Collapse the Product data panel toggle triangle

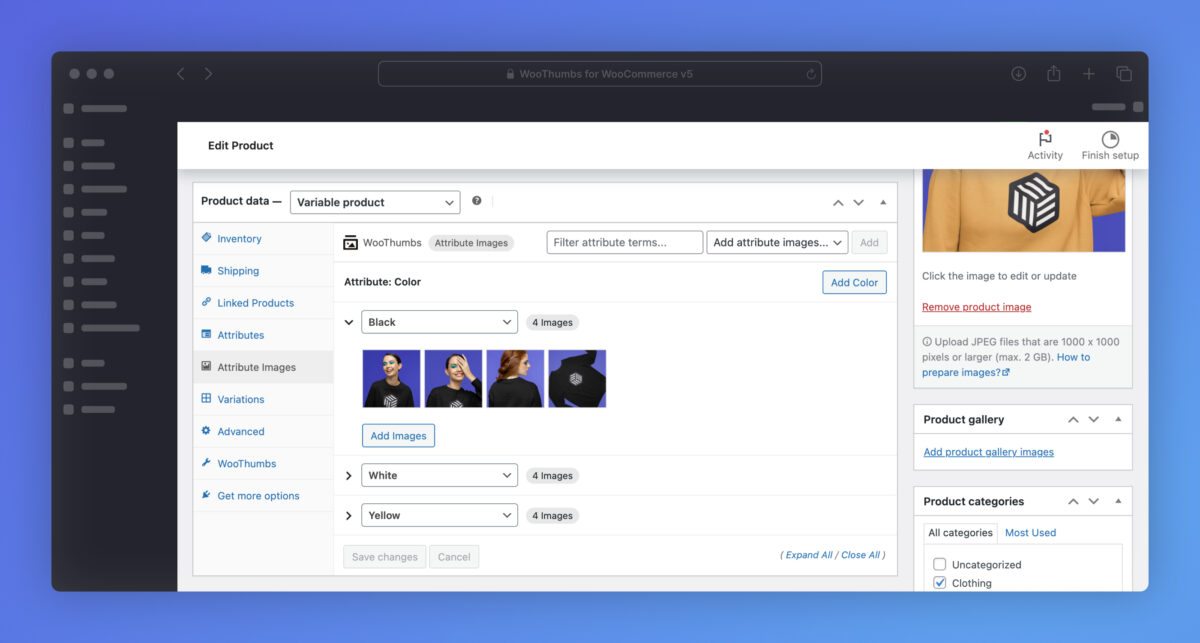click(x=882, y=202)
